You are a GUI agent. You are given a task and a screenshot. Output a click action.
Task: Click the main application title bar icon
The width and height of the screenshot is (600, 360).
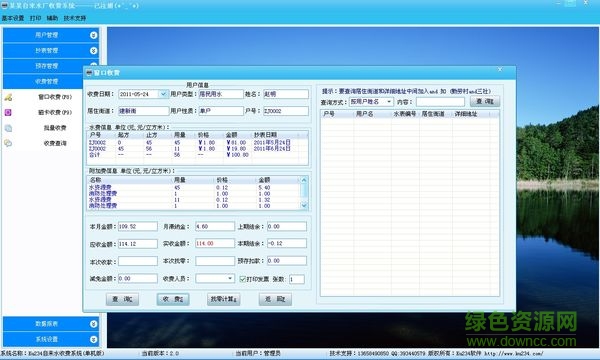pyautogui.click(x=5, y=5)
